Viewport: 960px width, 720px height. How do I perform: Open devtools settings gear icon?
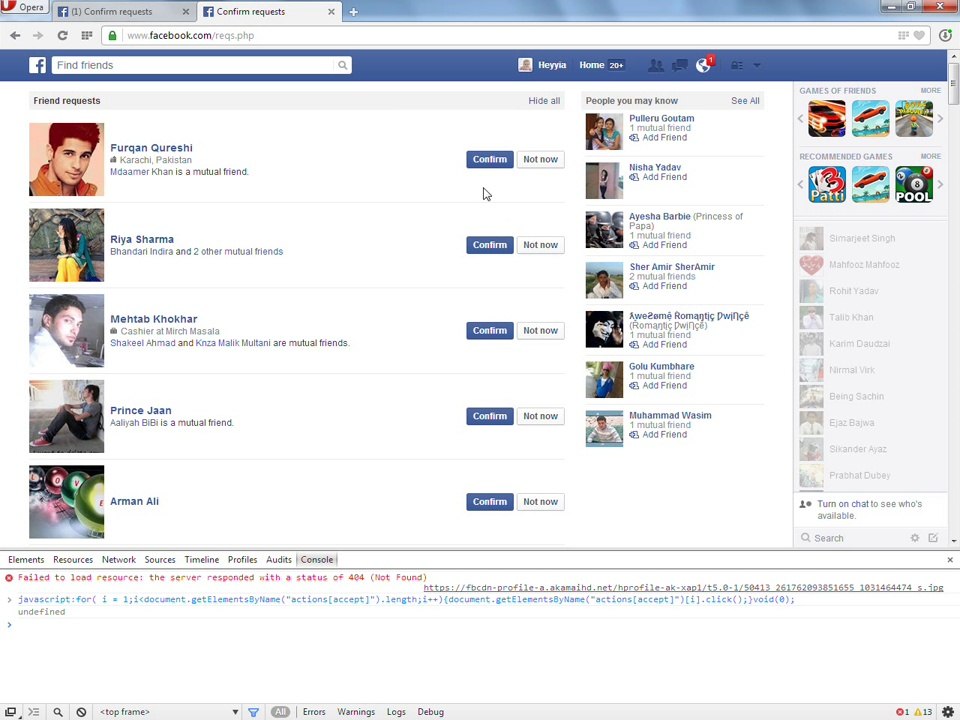click(x=948, y=712)
